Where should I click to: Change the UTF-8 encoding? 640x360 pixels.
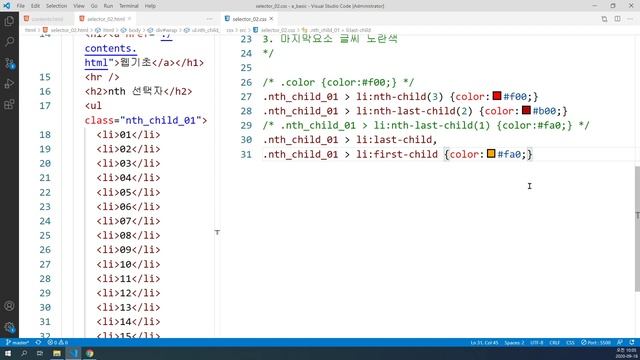[x=537, y=342]
